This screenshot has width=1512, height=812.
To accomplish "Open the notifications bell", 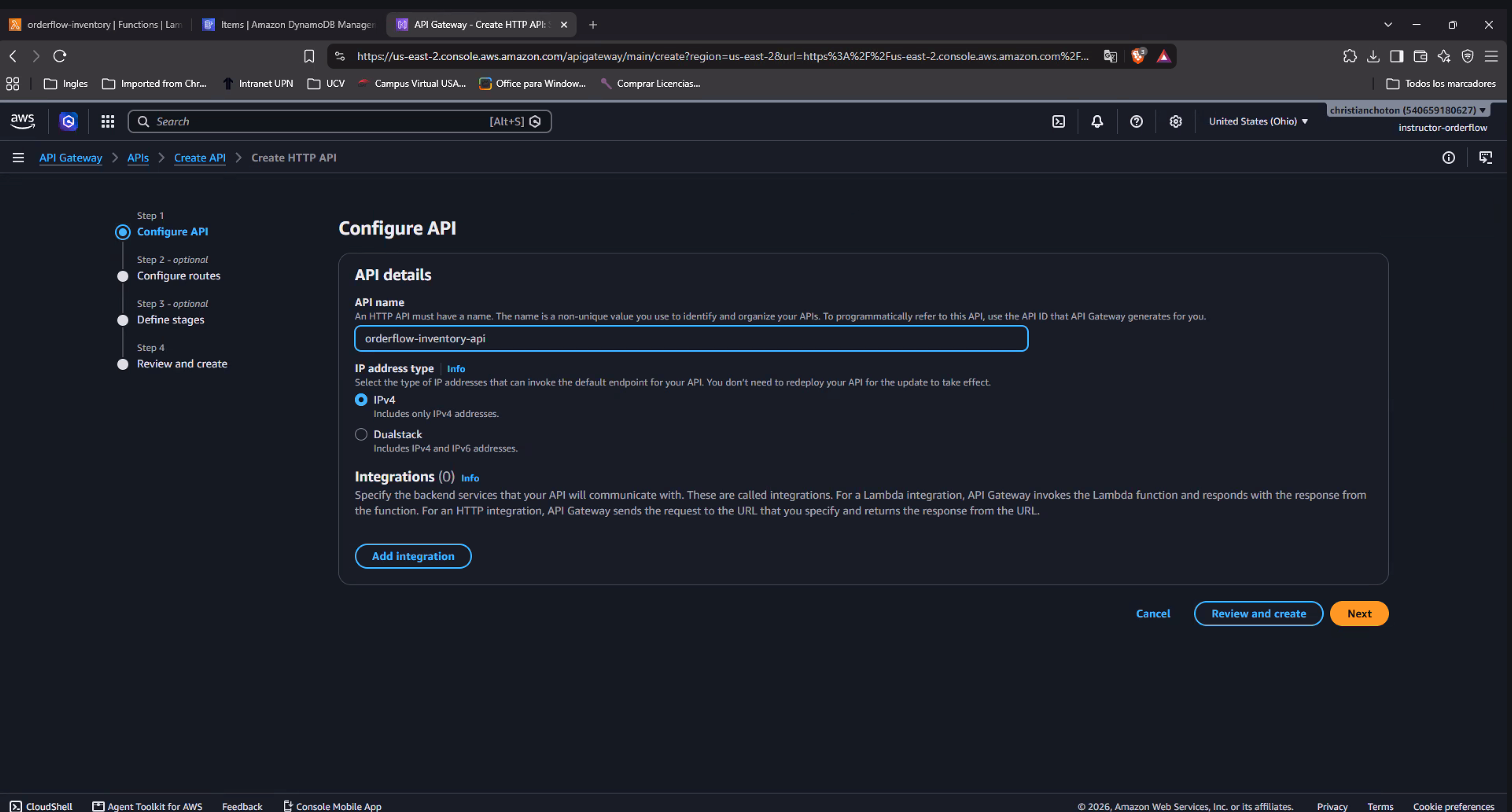I will pyautogui.click(x=1097, y=121).
